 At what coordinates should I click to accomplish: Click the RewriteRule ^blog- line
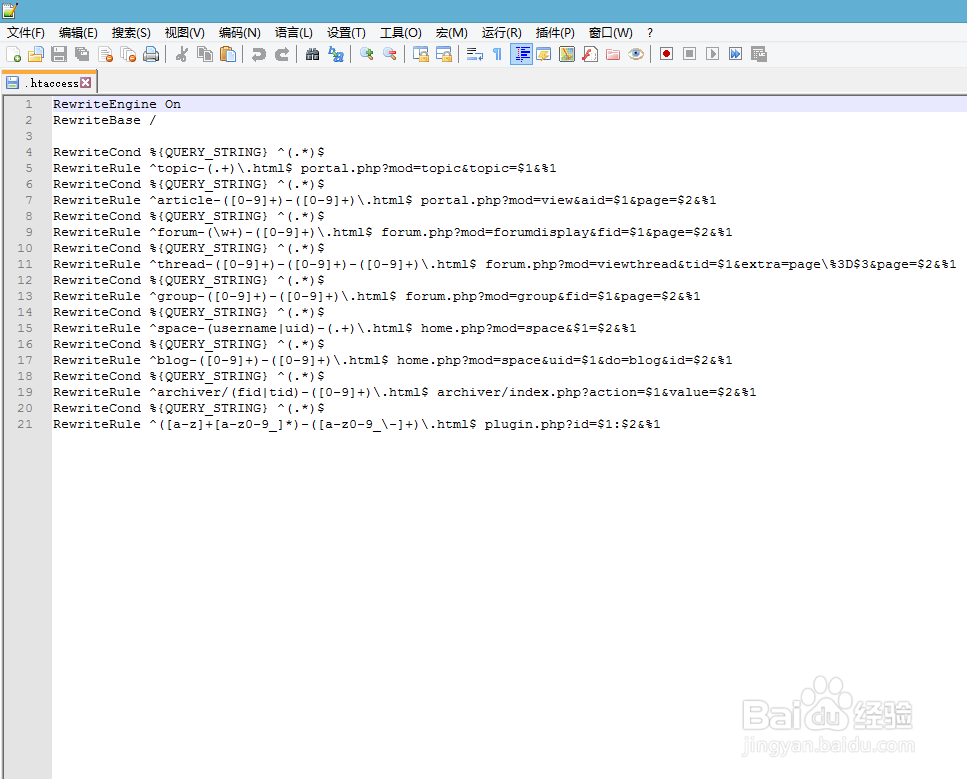(x=392, y=361)
